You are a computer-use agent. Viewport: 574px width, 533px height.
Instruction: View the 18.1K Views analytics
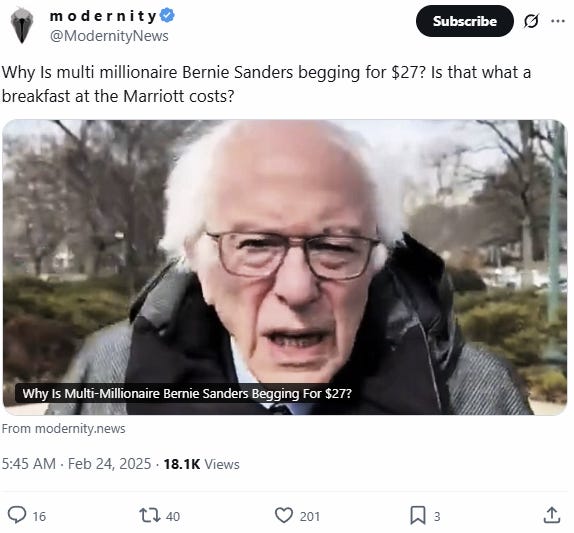coord(201,464)
